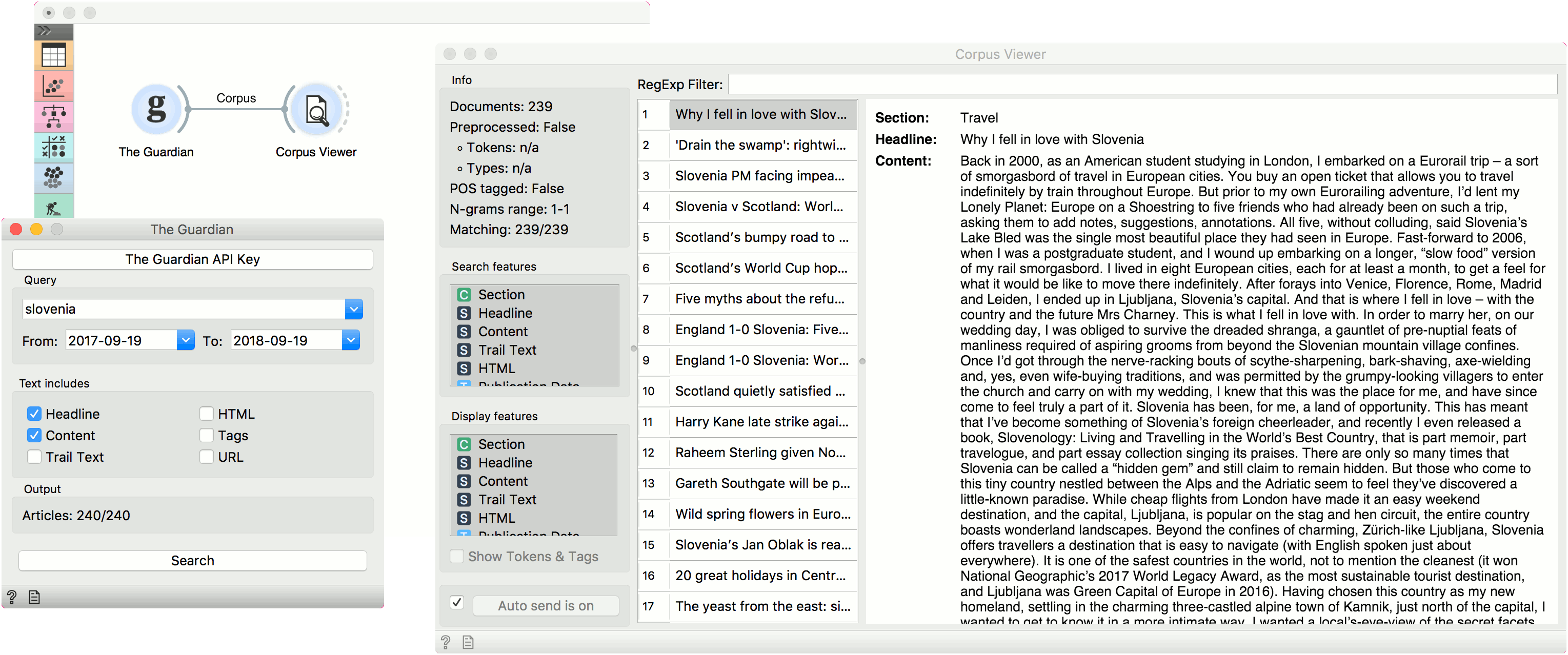1568x655 pixels.
Task: Select document 'Drain the swamp': rightwi...
Action: click(762, 146)
